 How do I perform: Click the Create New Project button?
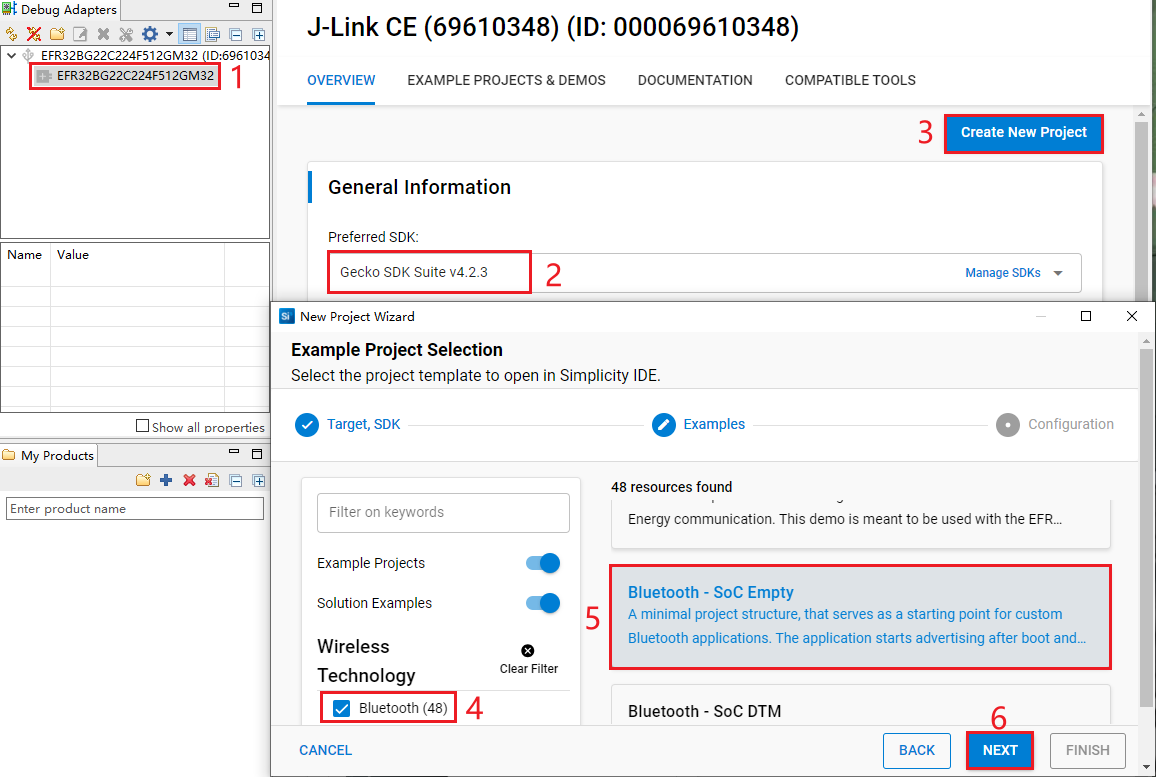click(x=1023, y=132)
